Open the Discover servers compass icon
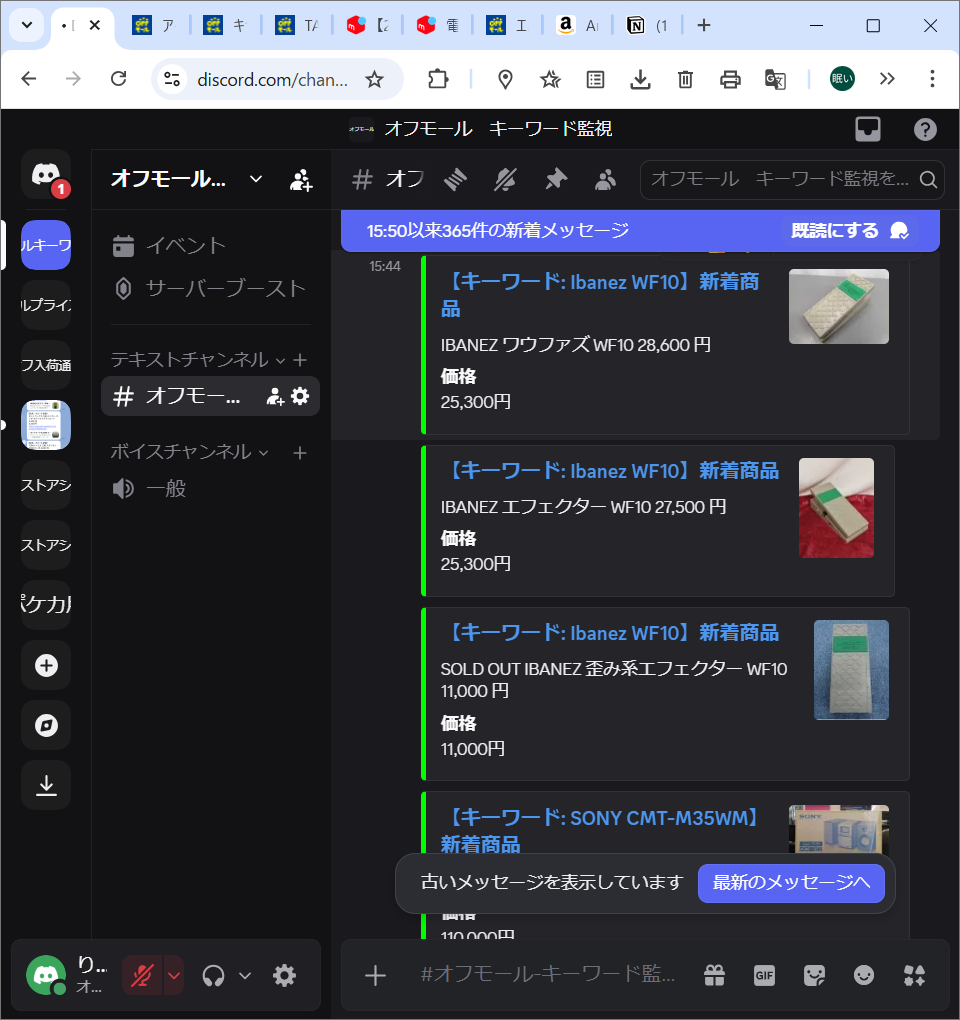Screen dimensions: 960x1020 pyautogui.click(x=46, y=725)
